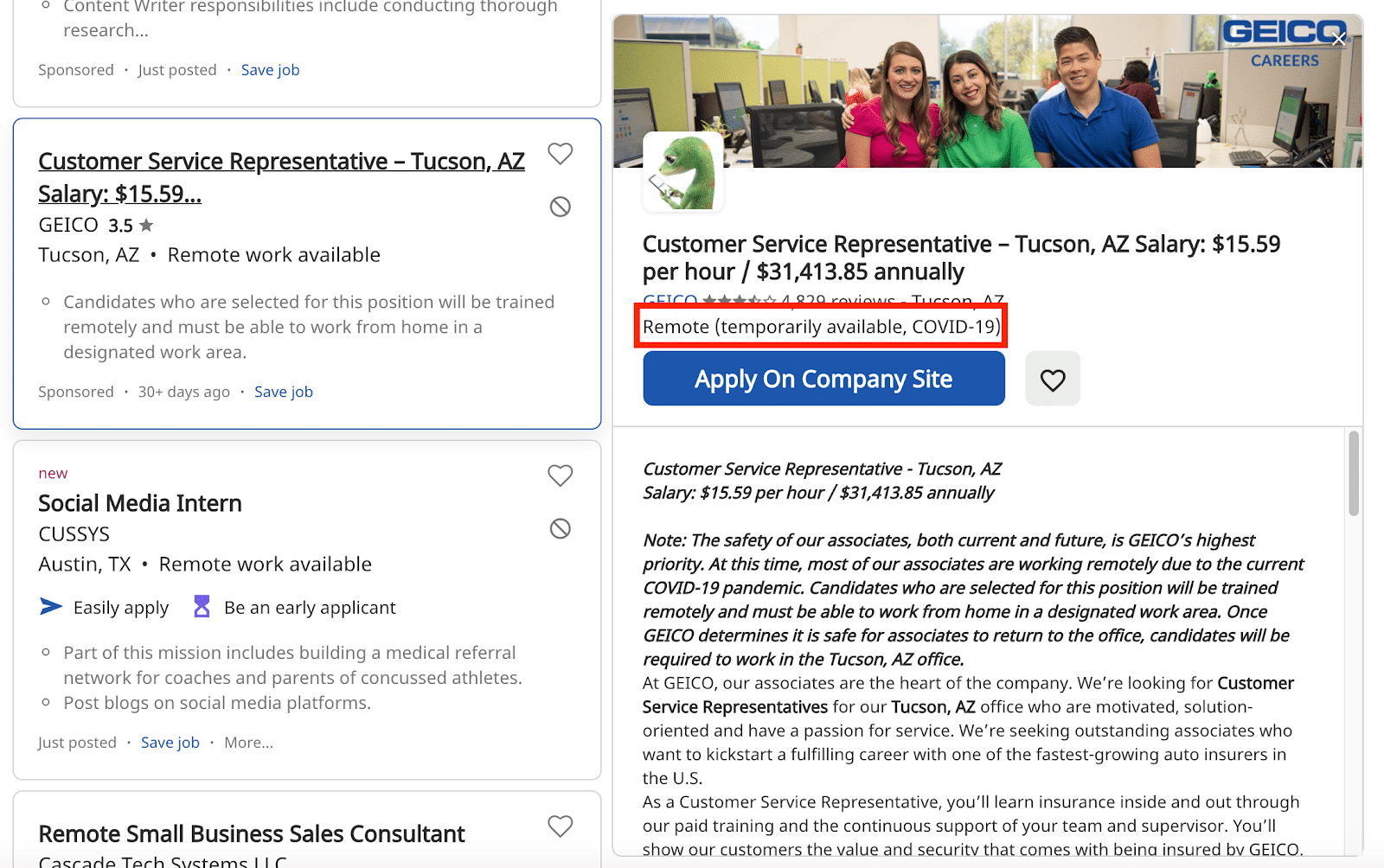Favorite the Remote Small Business Sales Consultant job

pos(561,826)
